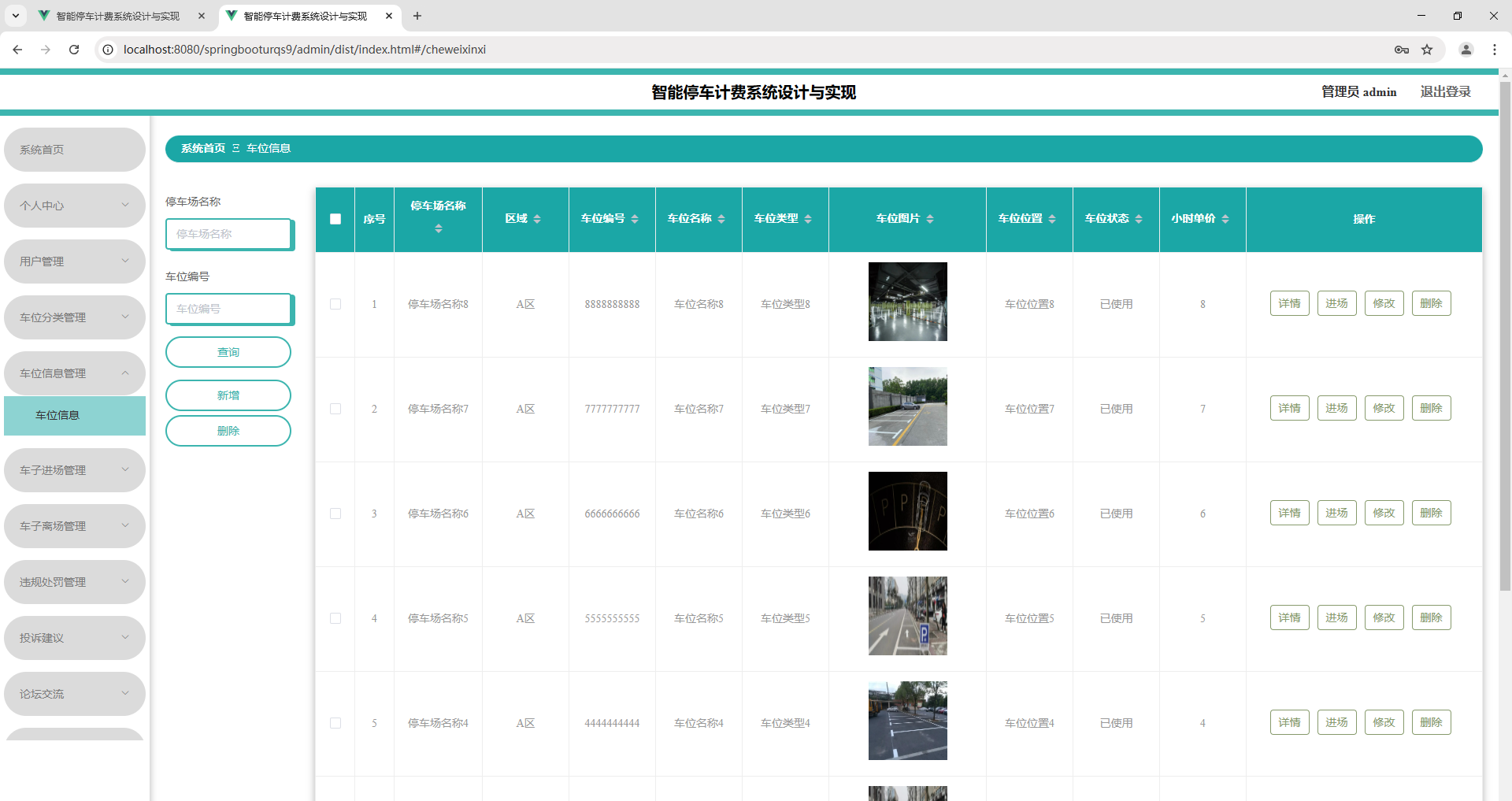Expand 论坛交流 sidebar menu
The image size is (1512, 801).
tap(75, 694)
